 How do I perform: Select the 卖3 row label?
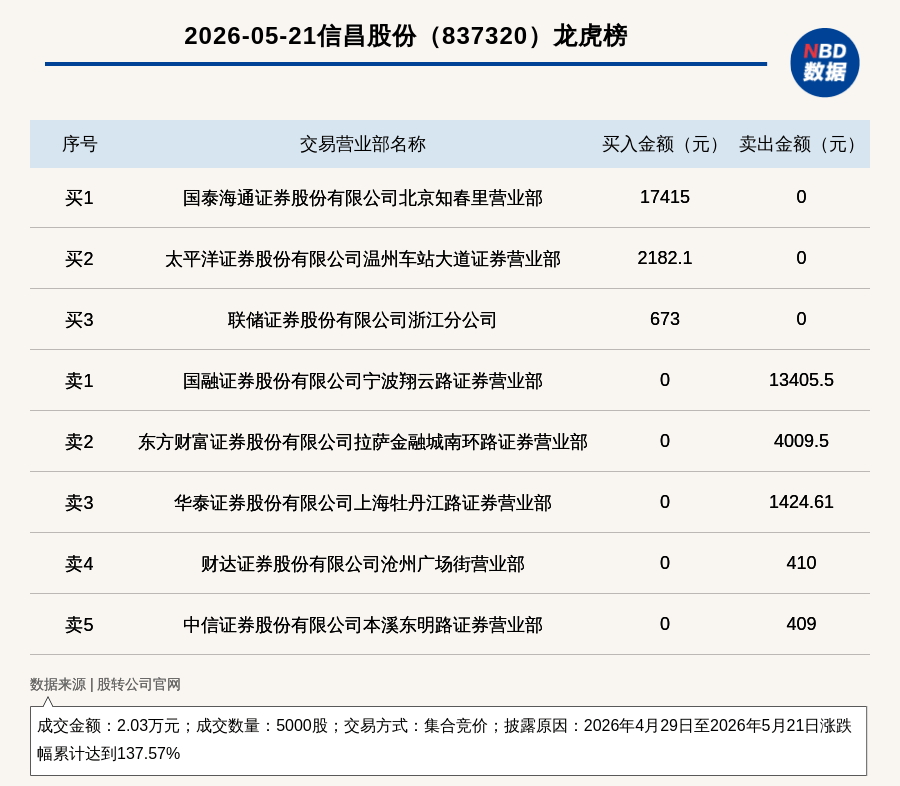(x=79, y=503)
